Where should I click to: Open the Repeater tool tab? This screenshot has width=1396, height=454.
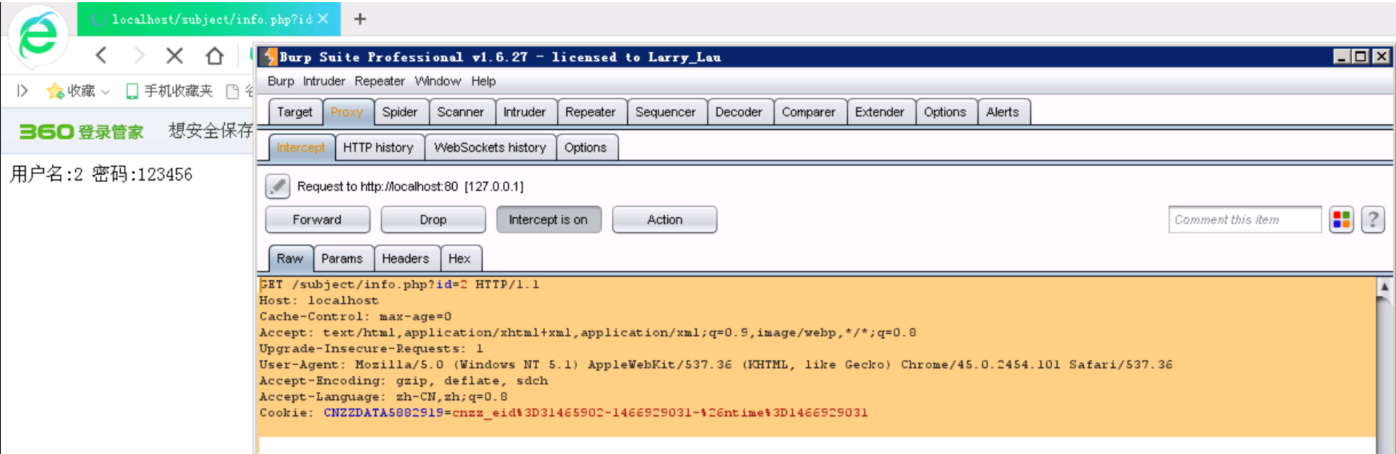tap(591, 112)
